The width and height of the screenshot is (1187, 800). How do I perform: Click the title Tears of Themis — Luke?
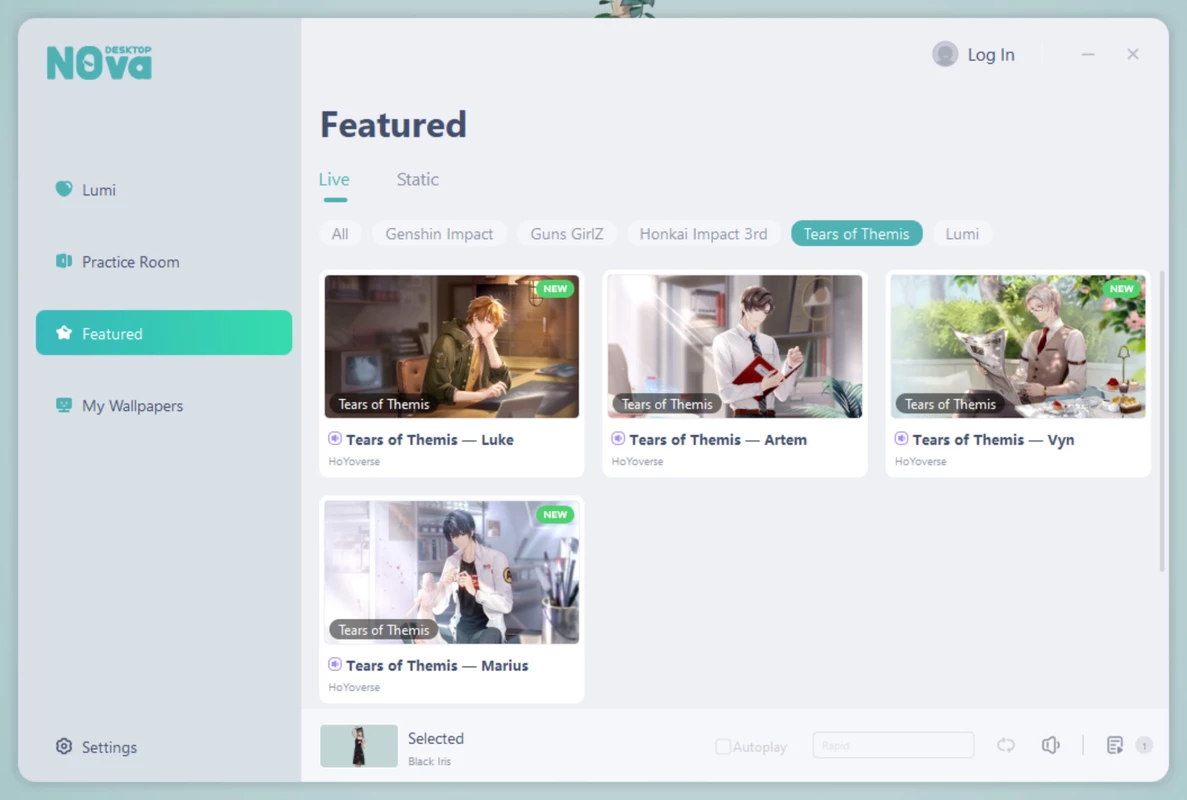pyautogui.click(x=430, y=440)
